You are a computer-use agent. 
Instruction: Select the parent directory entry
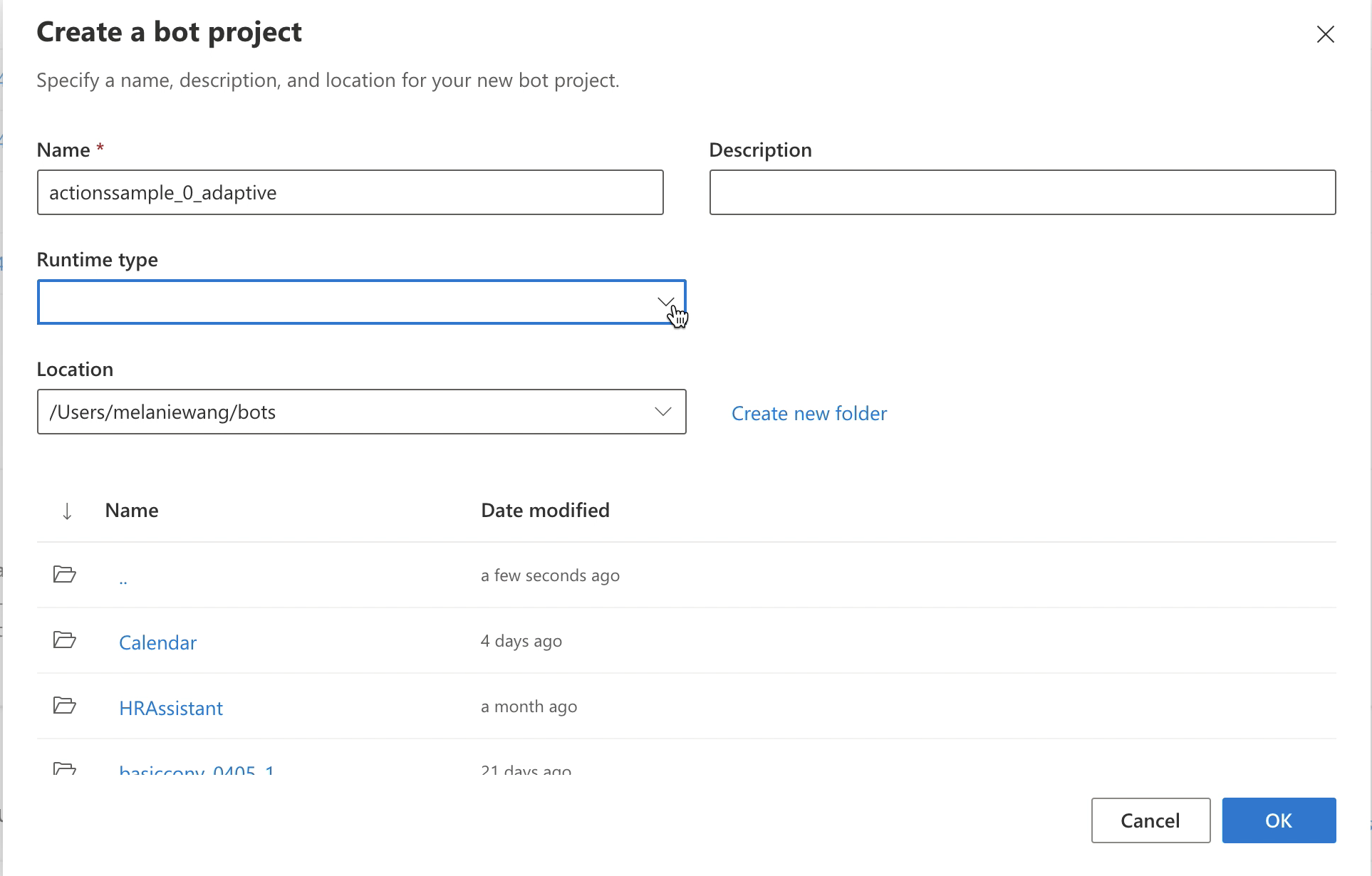point(124,577)
